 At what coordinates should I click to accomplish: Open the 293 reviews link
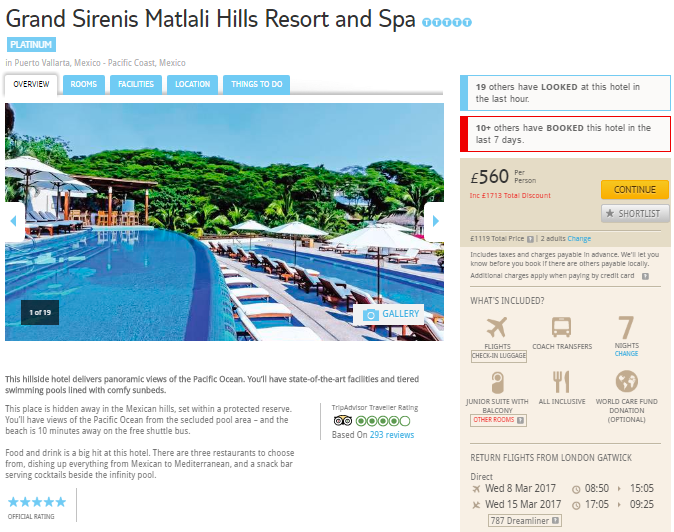point(392,435)
